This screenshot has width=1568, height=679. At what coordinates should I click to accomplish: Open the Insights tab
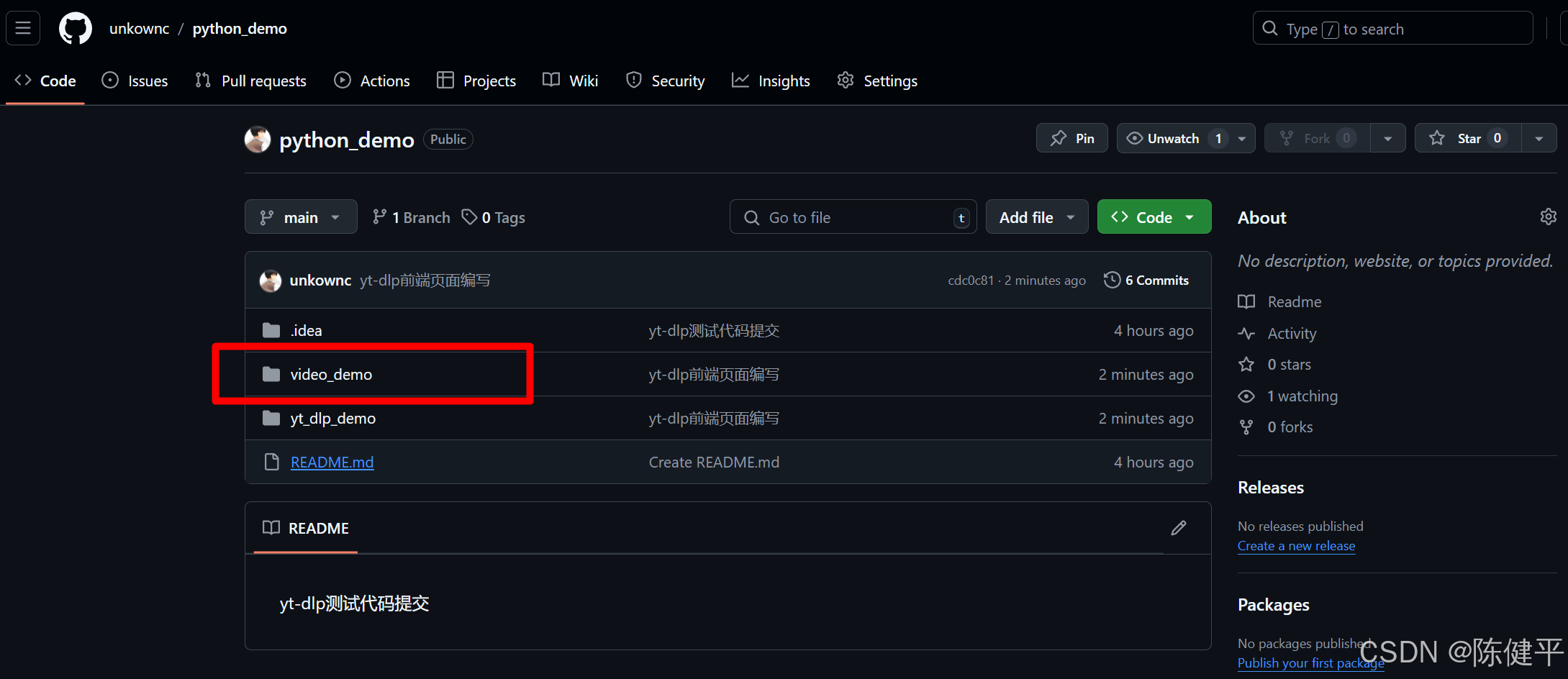click(x=771, y=81)
